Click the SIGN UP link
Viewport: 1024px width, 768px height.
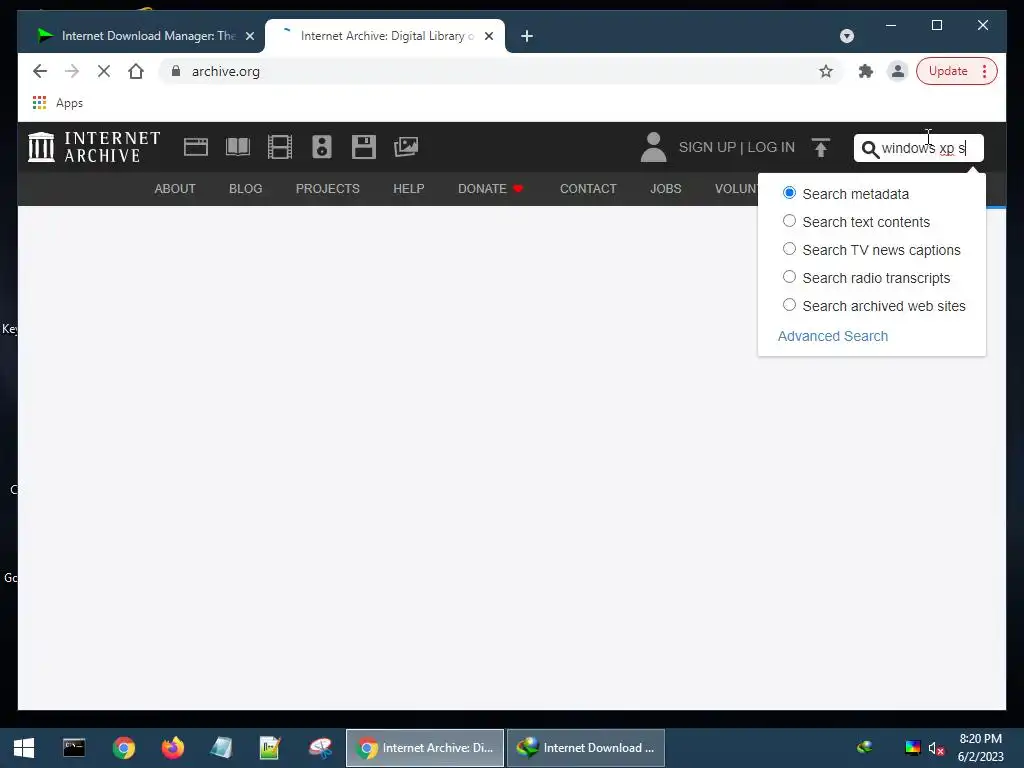[x=707, y=148]
